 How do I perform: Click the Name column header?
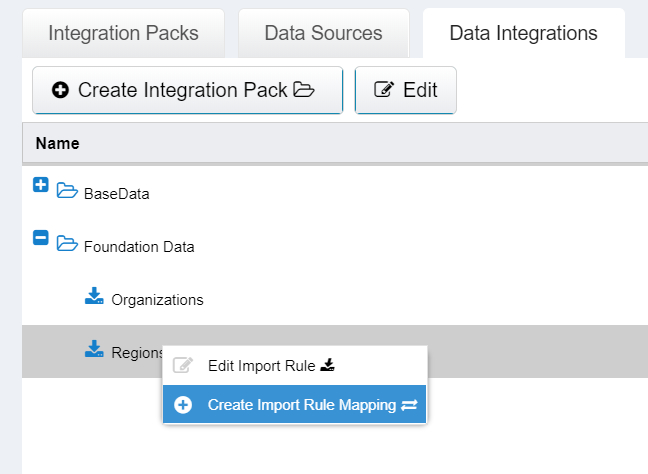tap(57, 144)
